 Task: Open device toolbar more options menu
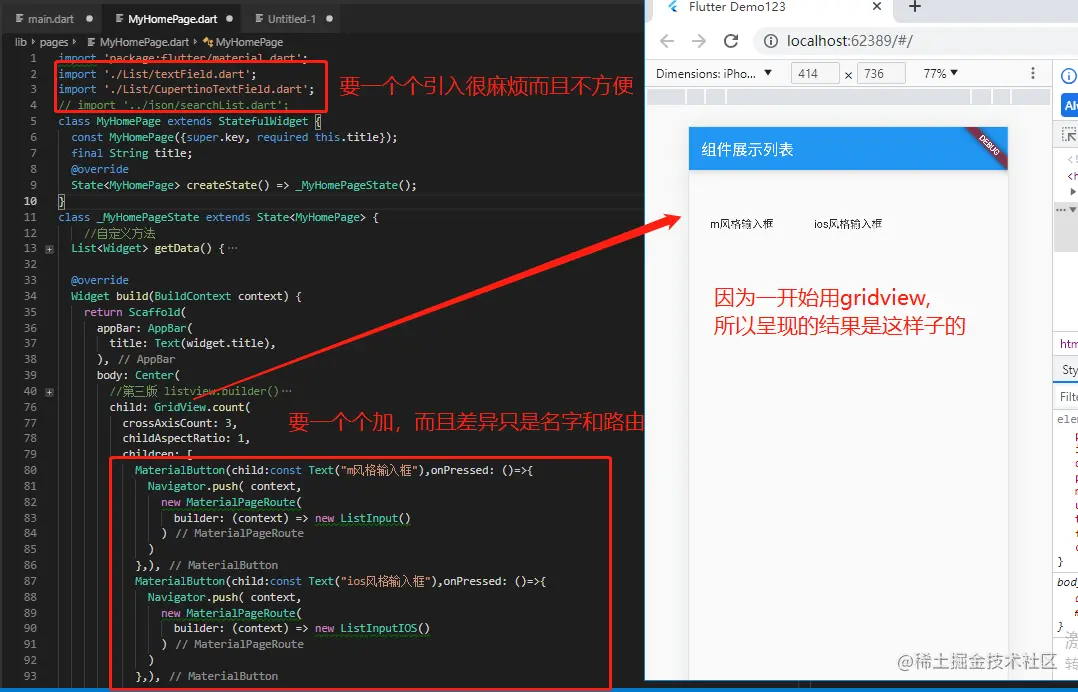pyautogui.click(x=1033, y=74)
